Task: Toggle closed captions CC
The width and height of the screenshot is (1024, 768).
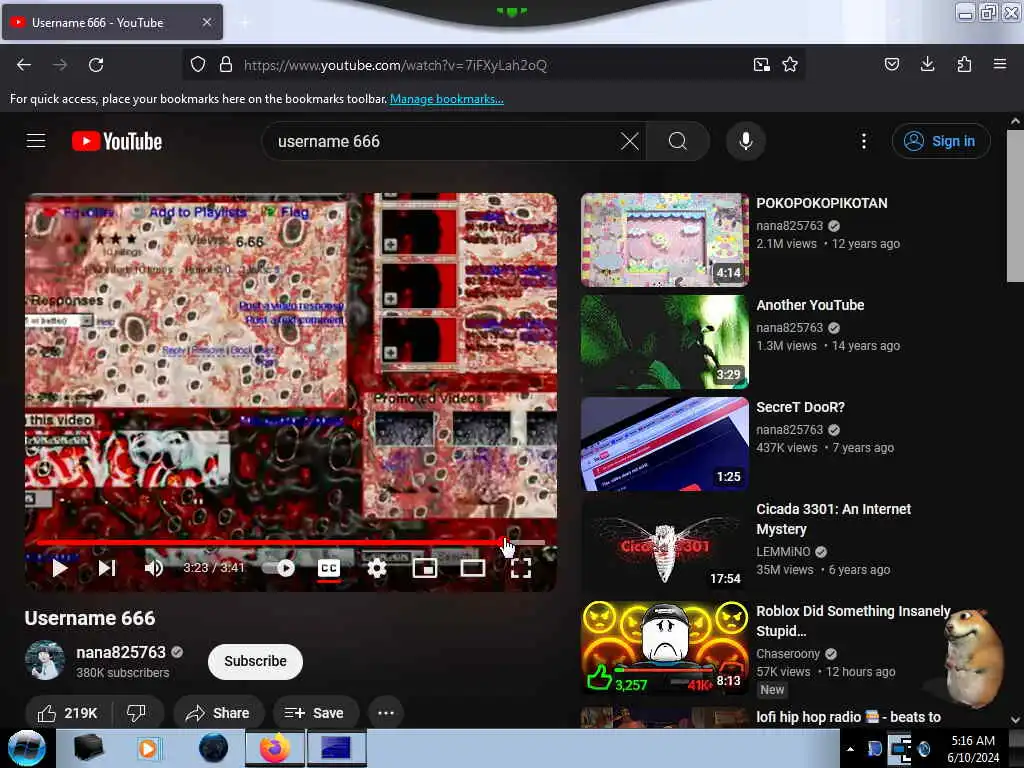Action: tap(328, 568)
